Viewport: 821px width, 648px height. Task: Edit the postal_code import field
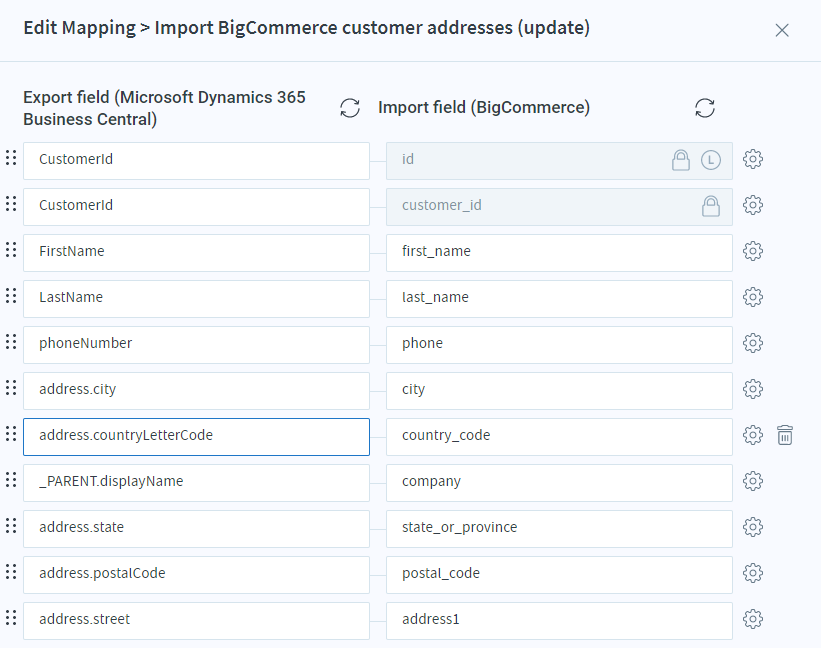click(x=559, y=575)
